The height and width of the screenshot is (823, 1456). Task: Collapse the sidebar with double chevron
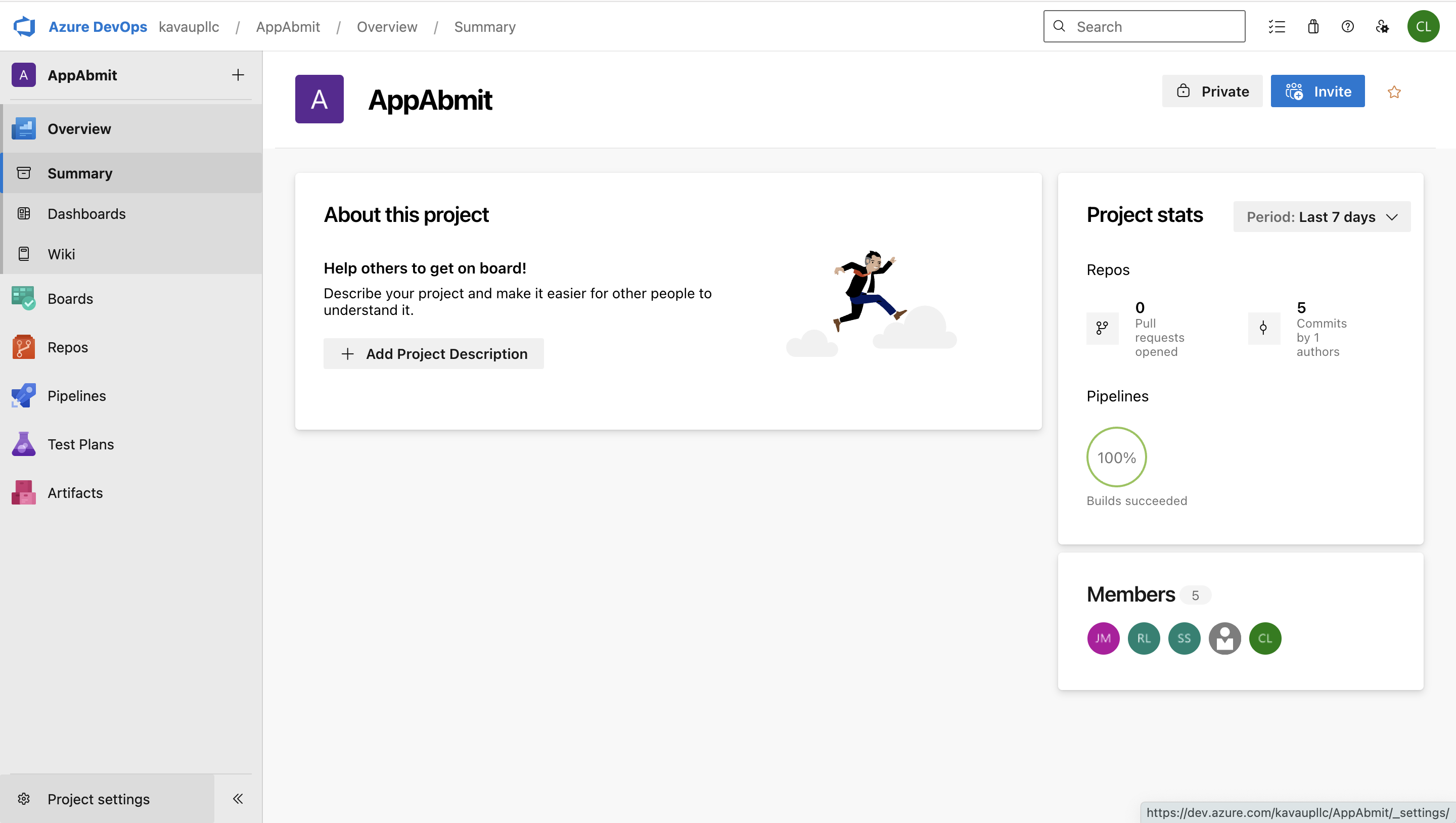238,798
